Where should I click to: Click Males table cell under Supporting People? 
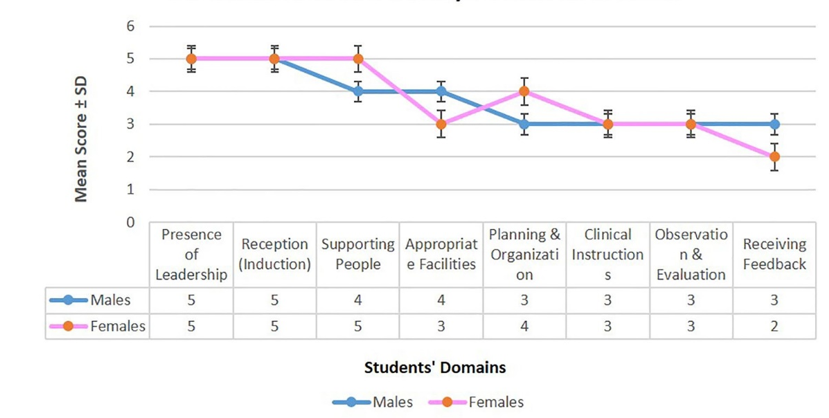point(358,300)
